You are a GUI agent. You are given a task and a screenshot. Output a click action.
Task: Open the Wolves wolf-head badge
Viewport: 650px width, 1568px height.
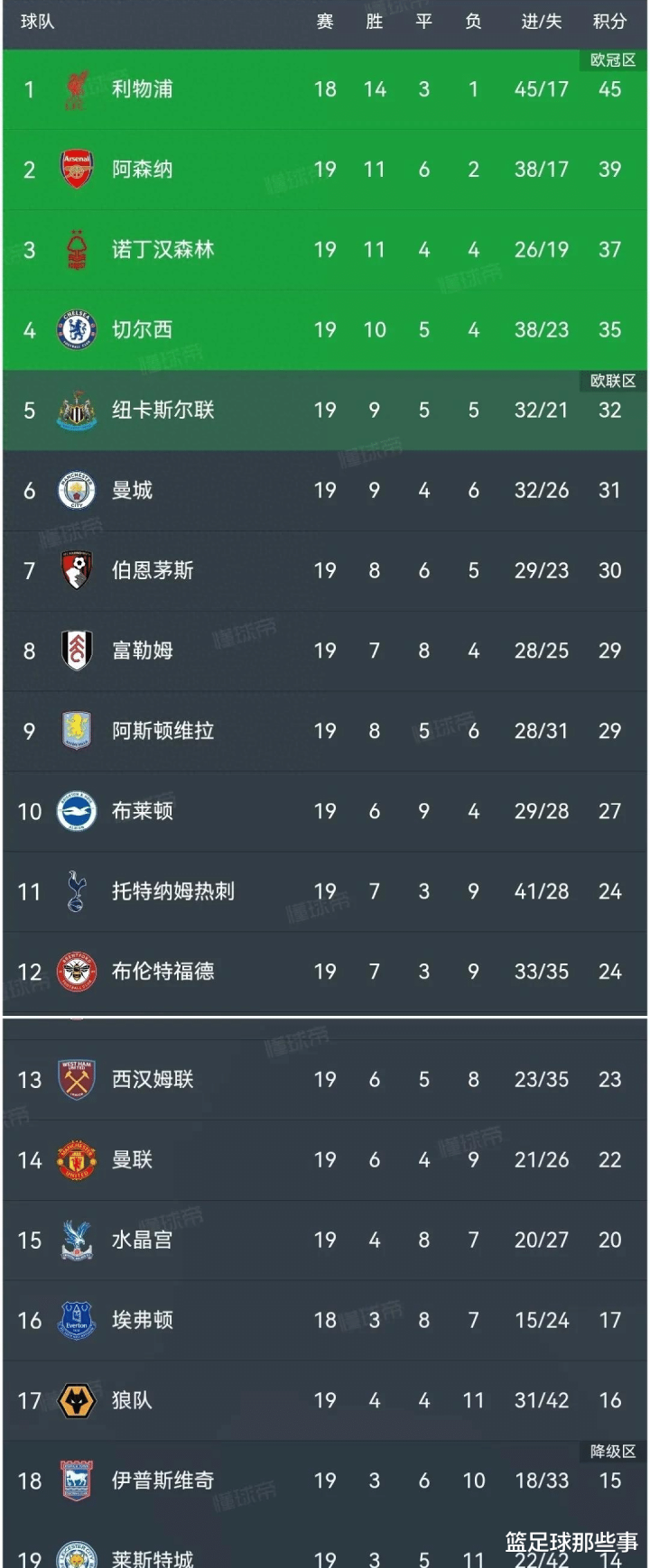click(x=77, y=1401)
